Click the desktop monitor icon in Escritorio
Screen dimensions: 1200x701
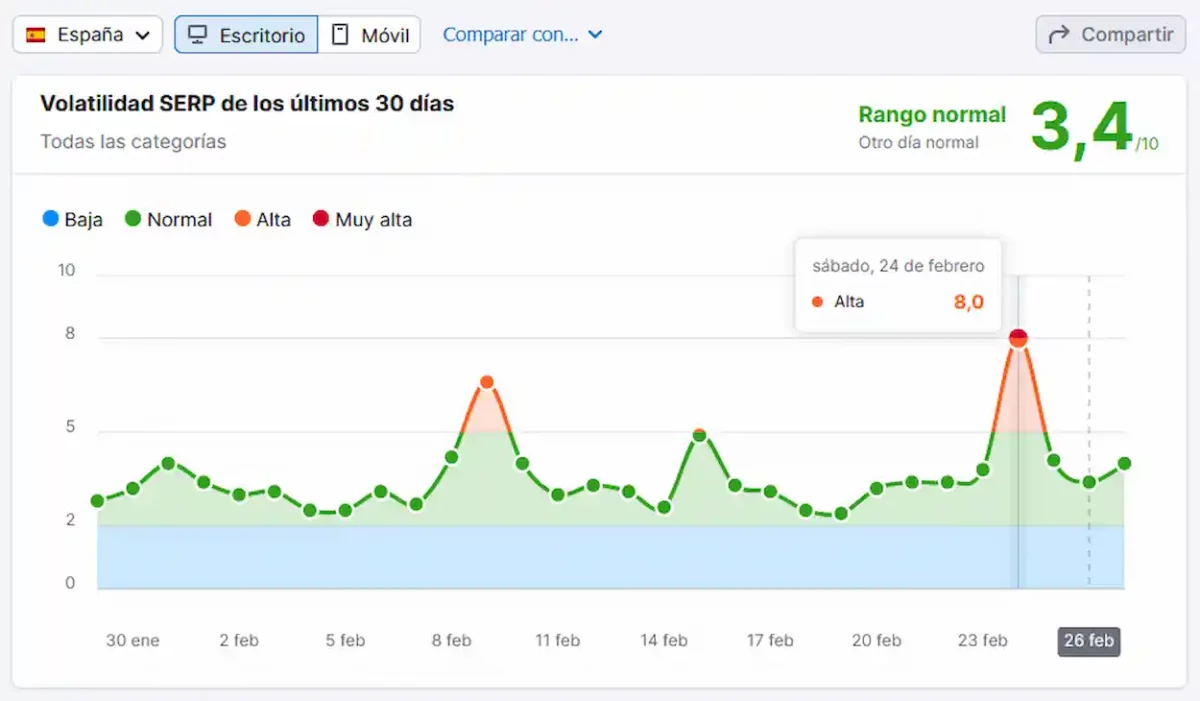coord(198,35)
